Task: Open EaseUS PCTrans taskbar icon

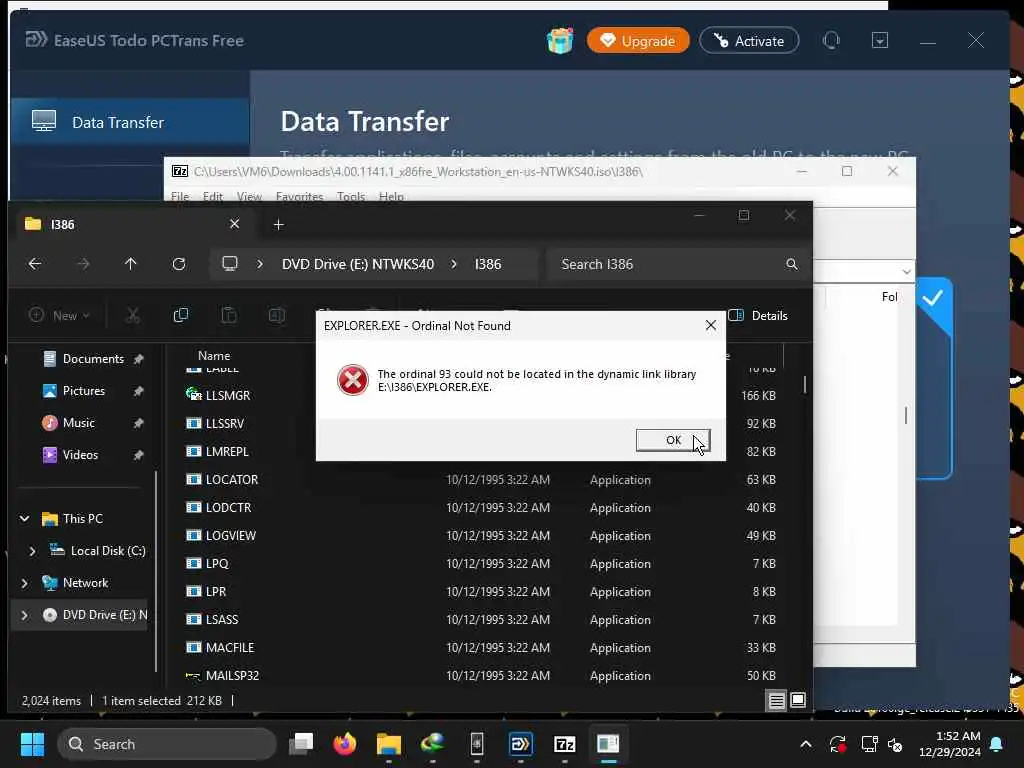Action: (520, 744)
